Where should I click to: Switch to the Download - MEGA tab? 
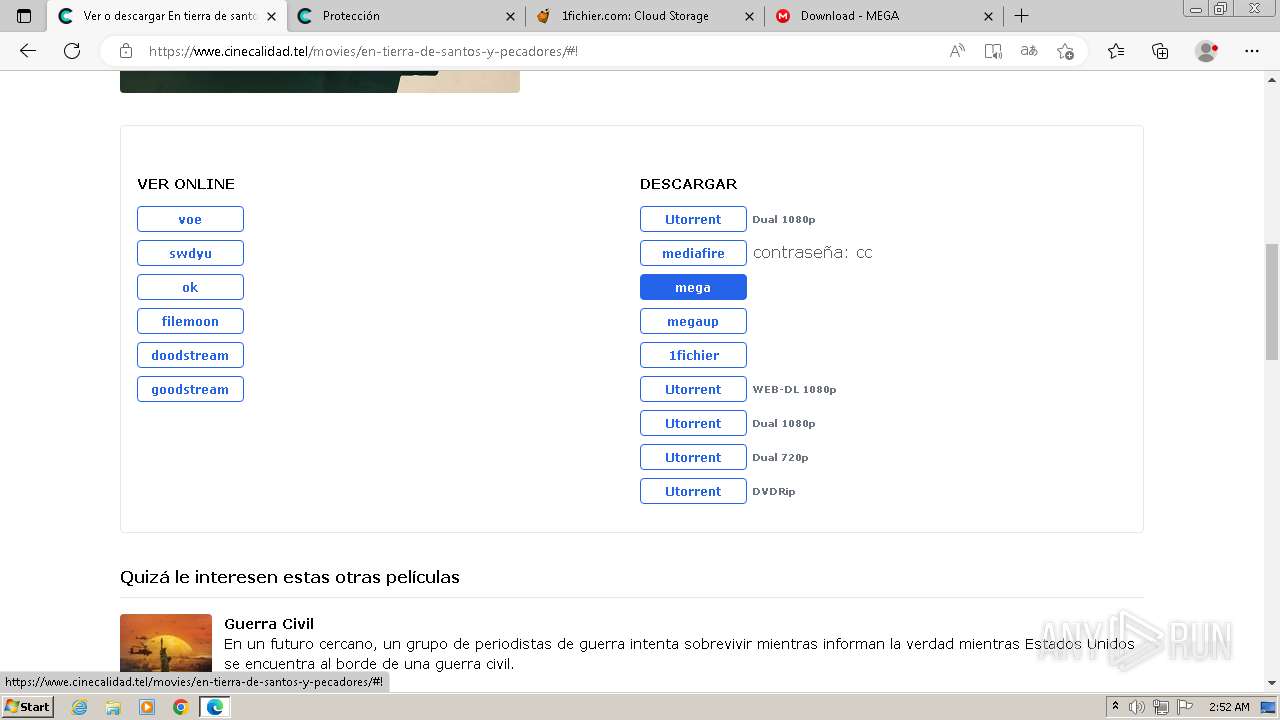pos(884,16)
